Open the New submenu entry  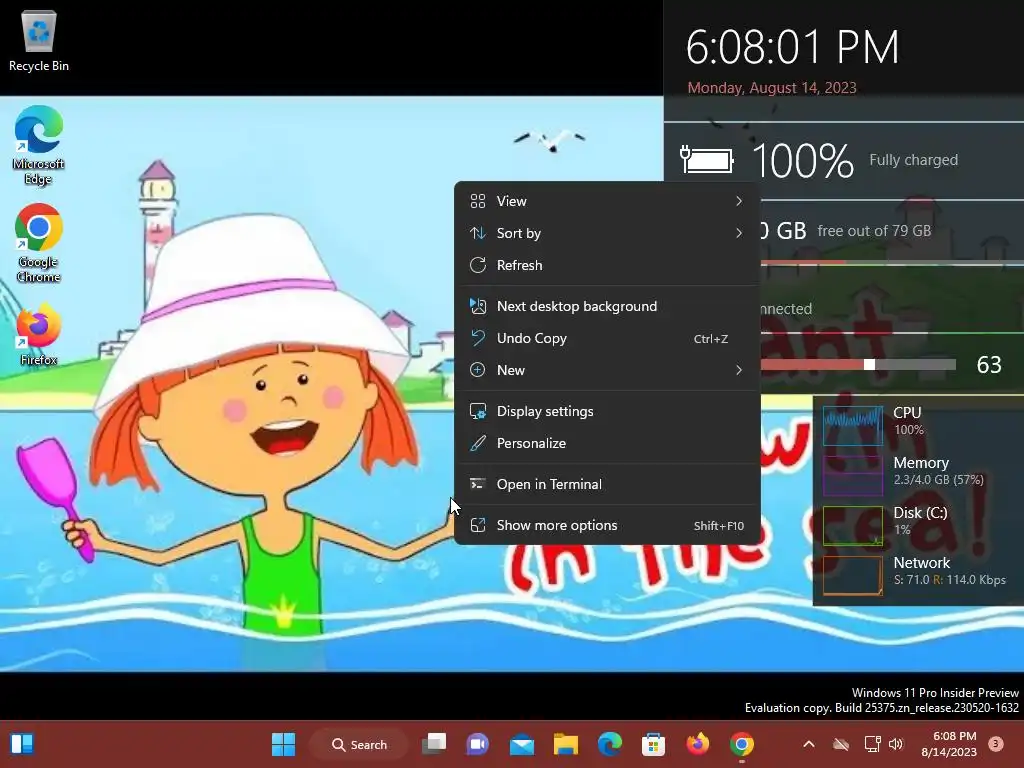[607, 370]
